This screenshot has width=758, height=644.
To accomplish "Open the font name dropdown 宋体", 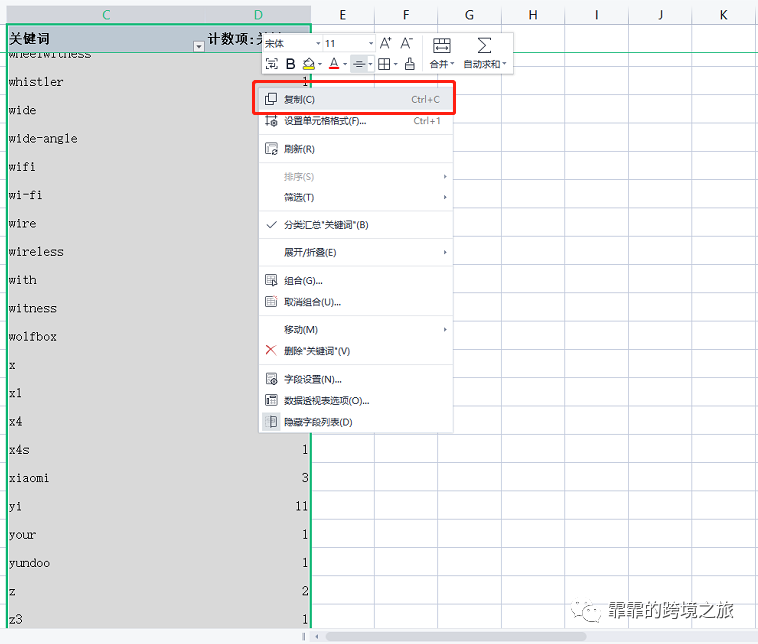I will pos(318,44).
